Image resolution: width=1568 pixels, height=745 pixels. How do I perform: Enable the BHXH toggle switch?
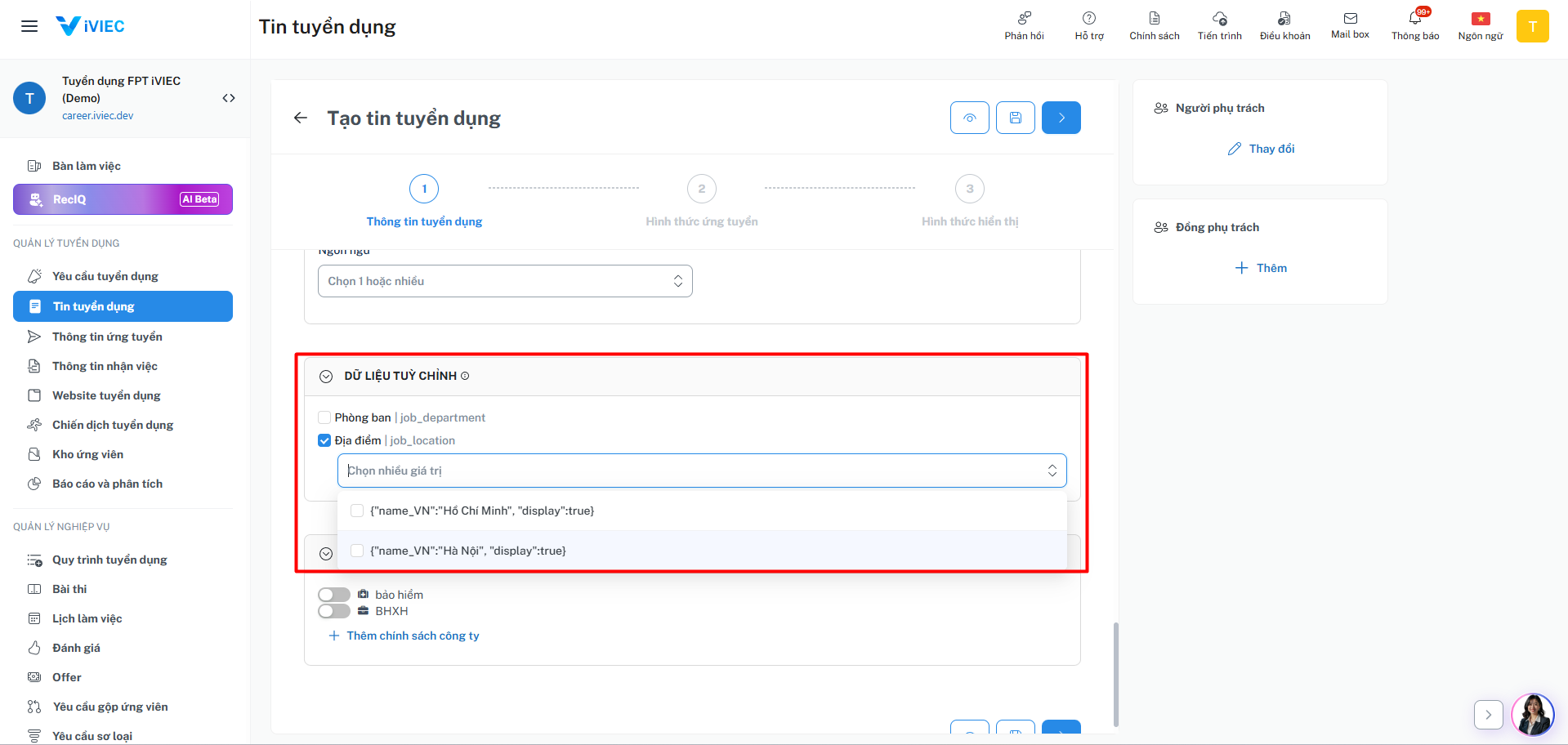coord(334,611)
